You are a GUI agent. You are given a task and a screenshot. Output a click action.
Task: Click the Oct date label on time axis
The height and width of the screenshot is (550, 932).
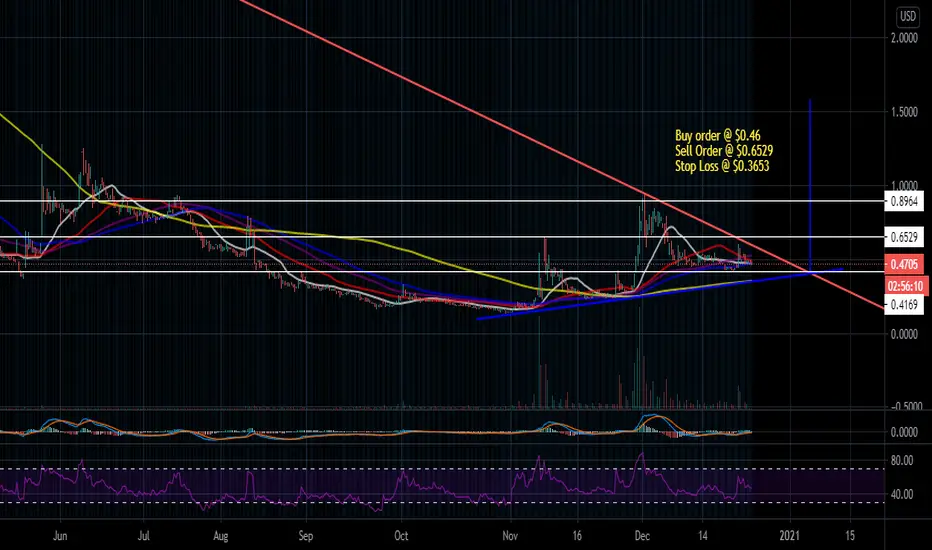401,536
